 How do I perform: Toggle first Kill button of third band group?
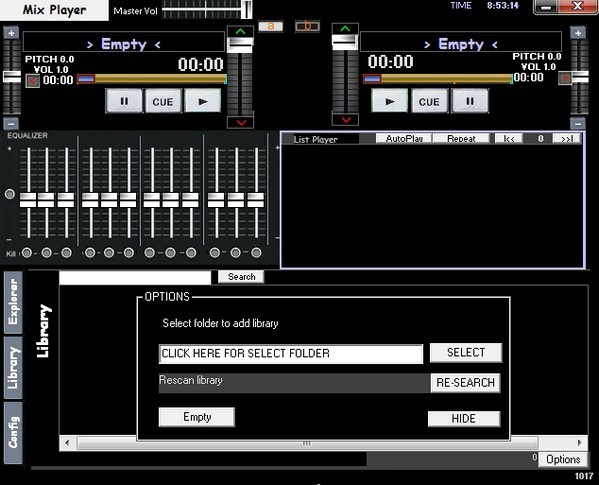pyautogui.click(x=150, y=252)
